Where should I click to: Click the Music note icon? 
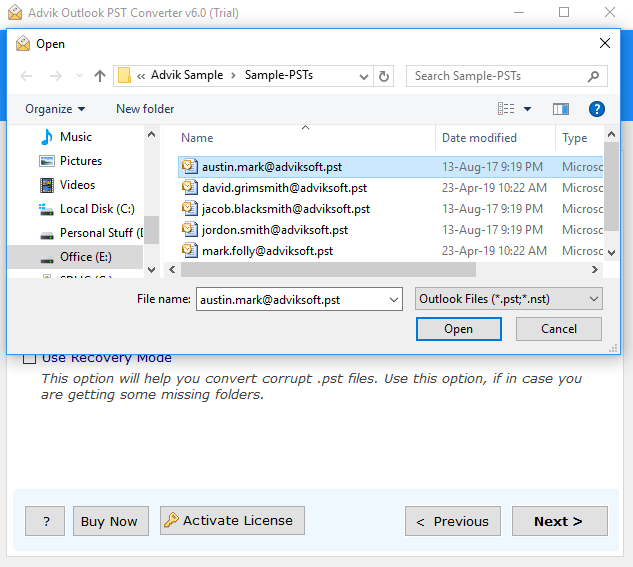47,137
